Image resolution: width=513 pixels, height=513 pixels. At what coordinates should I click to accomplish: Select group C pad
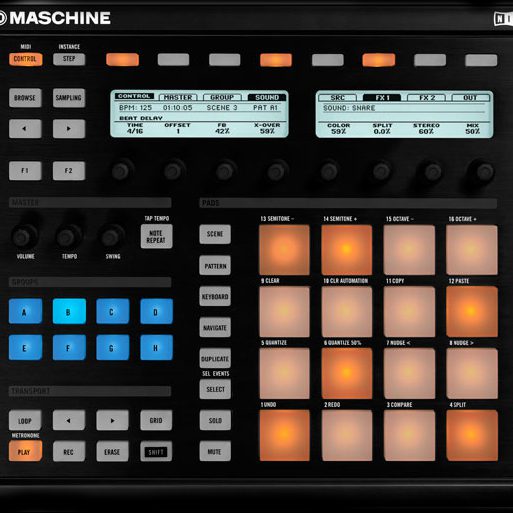click(x=113, y=311)
